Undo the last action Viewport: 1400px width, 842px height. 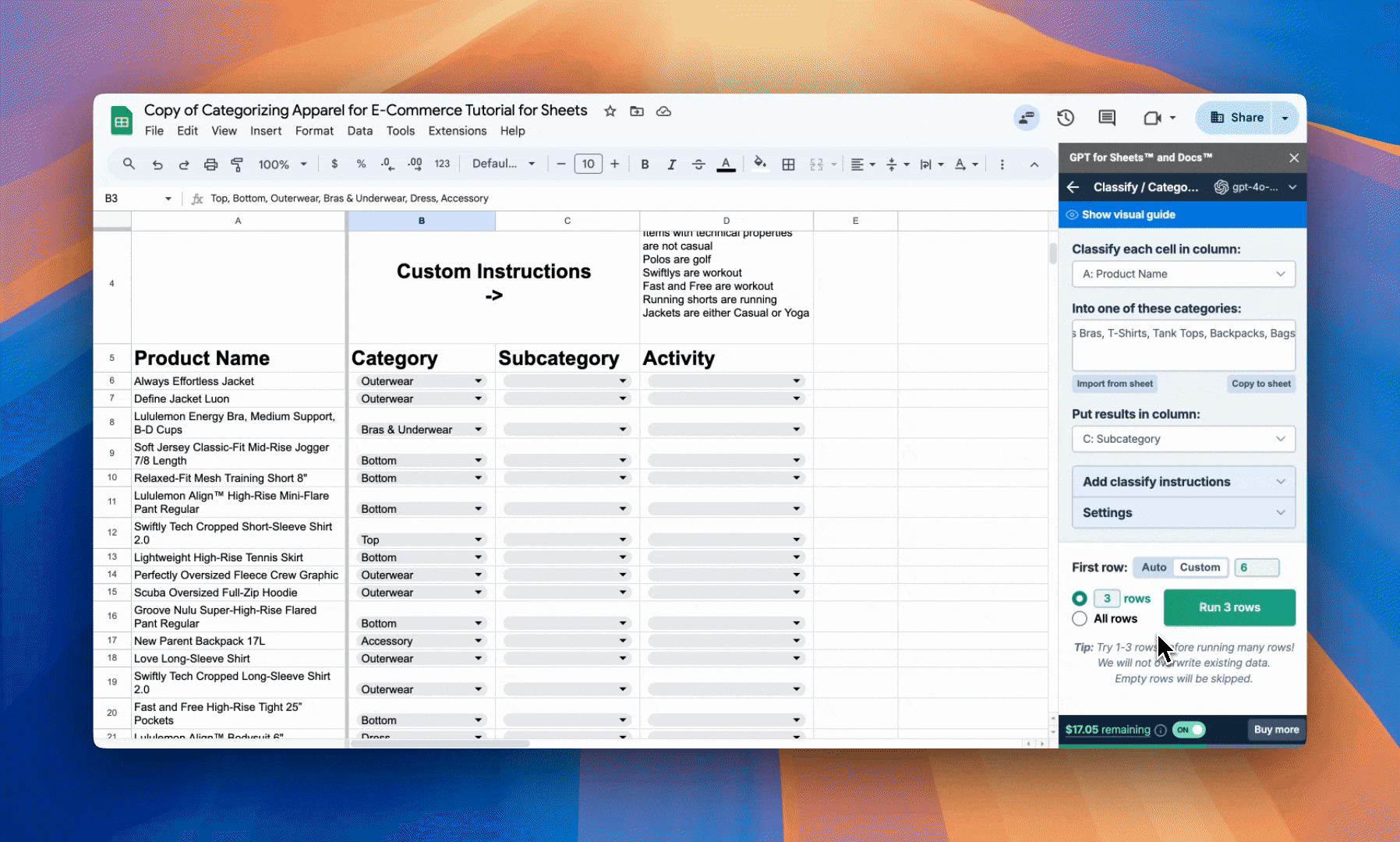pyautogui.click(x=157, y=164)
